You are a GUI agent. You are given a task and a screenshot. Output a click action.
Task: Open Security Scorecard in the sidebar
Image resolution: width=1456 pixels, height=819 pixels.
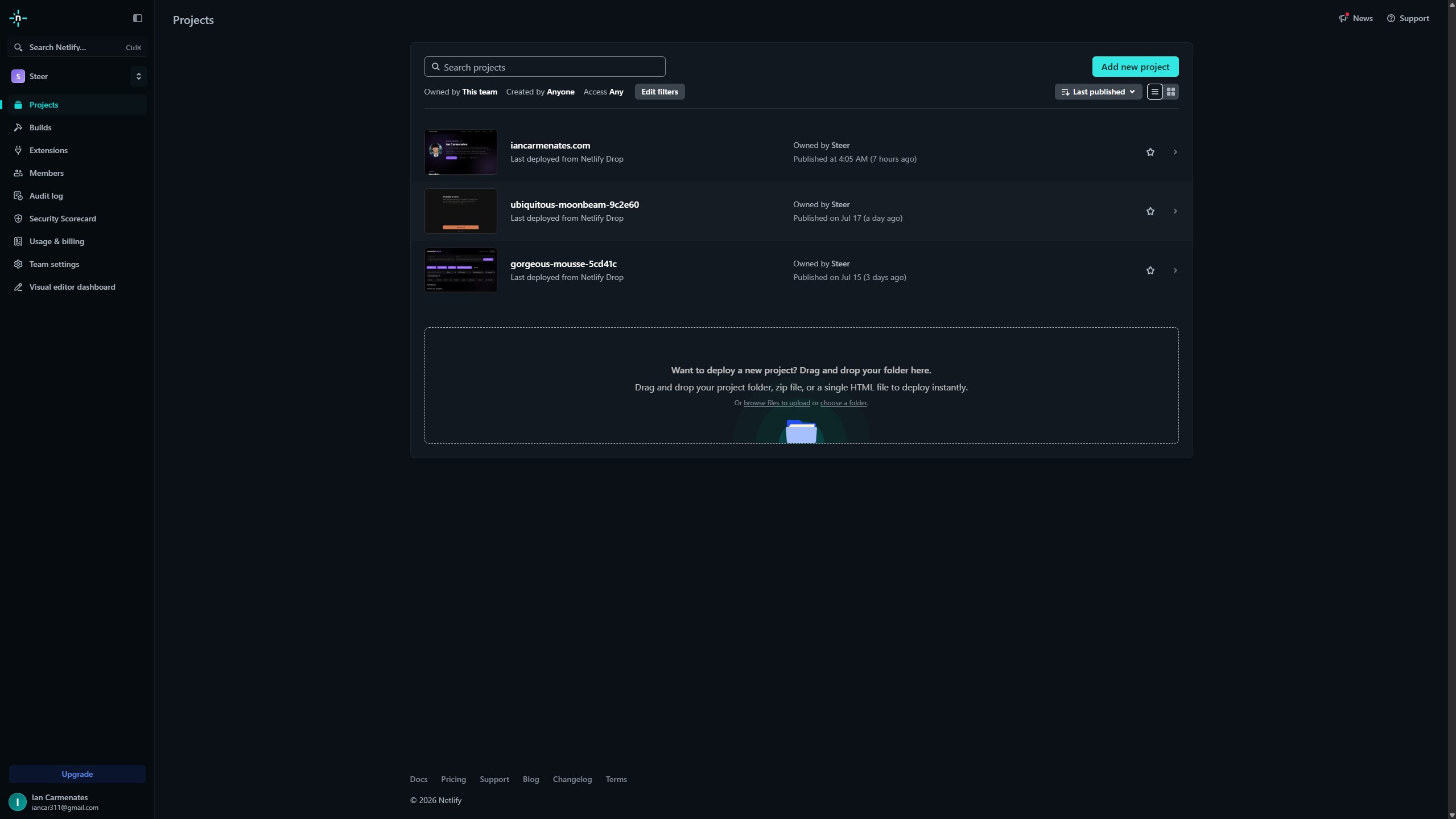point(77,219)
